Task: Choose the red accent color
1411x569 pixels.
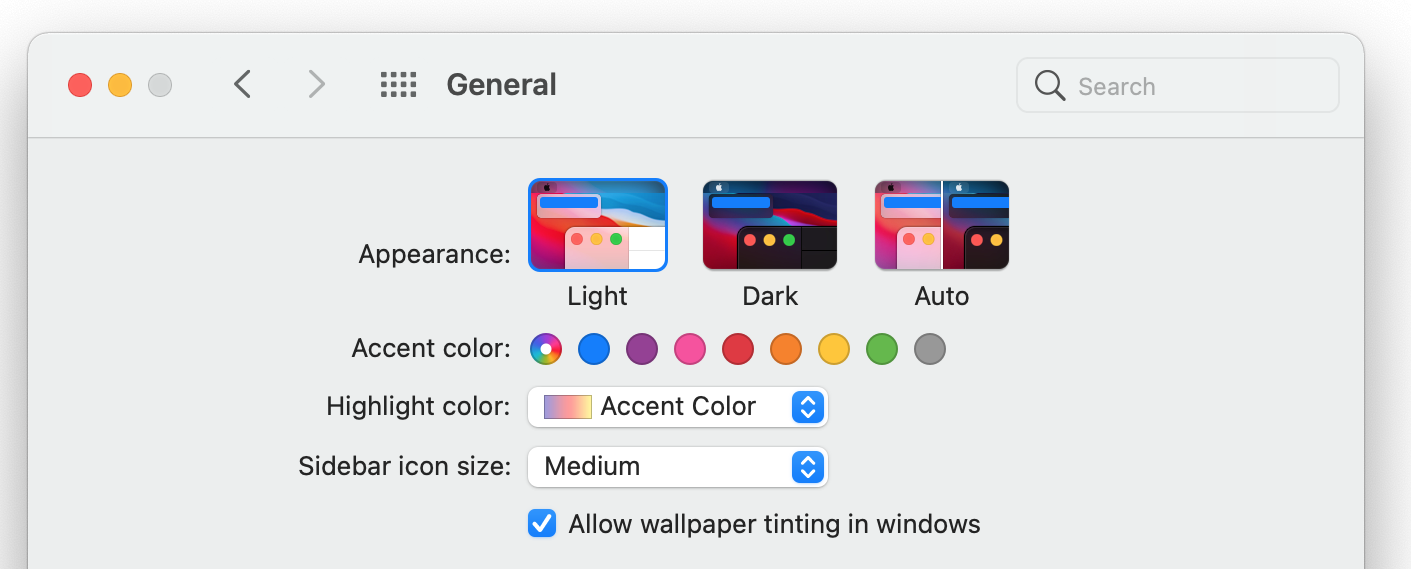Action: point(738,349)
